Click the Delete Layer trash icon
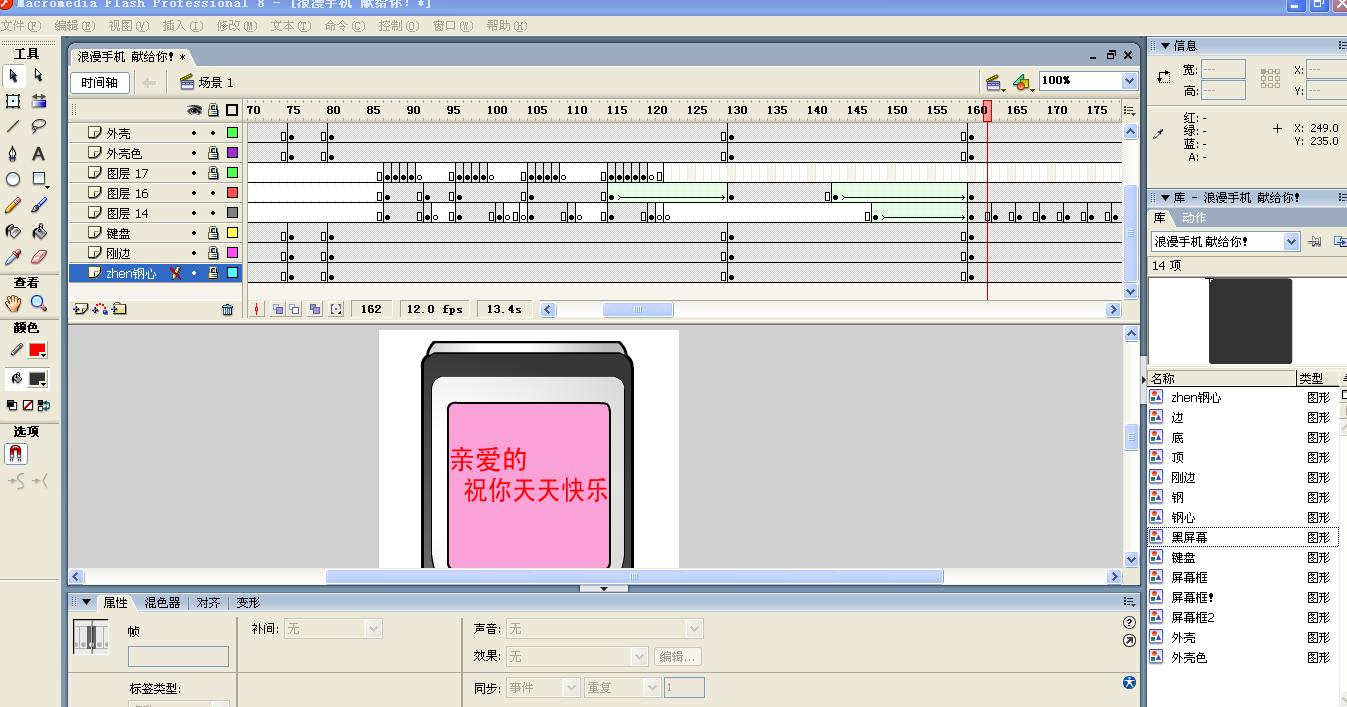The width and height of the screenshot is (1347, 707). click(x=227, y=309)
